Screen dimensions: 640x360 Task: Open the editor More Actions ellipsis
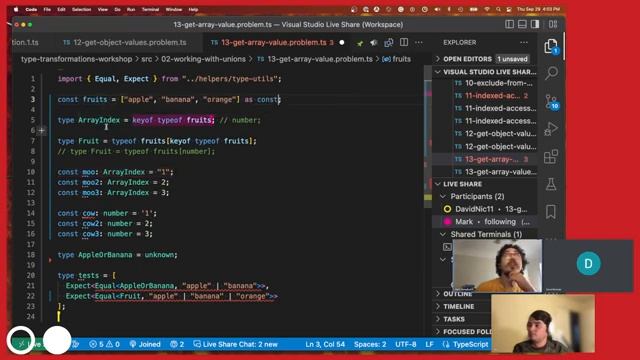(x=419, y=42)
